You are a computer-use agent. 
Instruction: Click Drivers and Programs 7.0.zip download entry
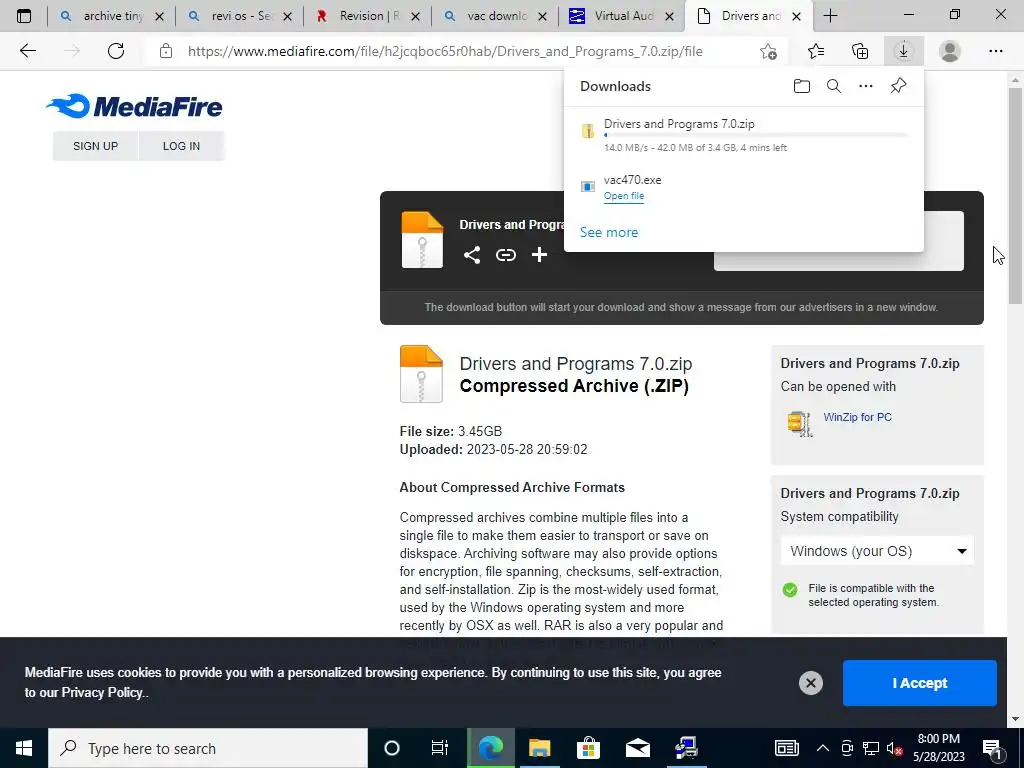[744, 135]
